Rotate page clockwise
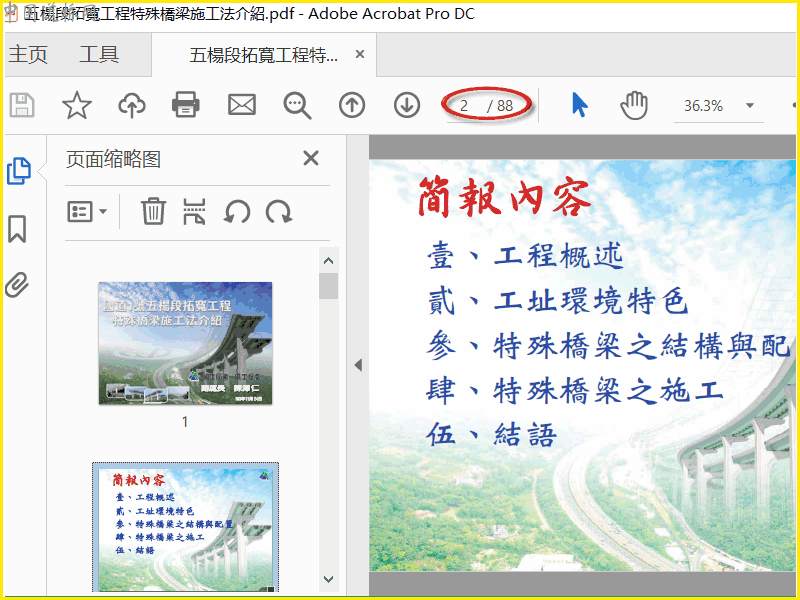This screenshot has height=600, width=800. tap(279, 211)
